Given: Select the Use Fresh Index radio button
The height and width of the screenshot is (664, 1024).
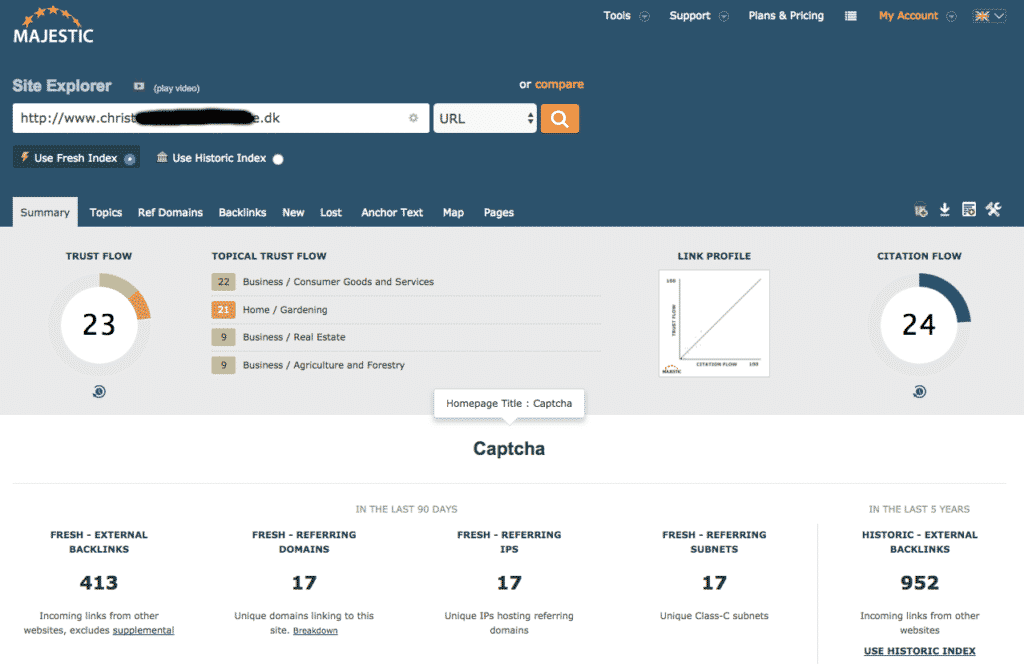Looking at the screenshot, I should [x=130, y=159].
